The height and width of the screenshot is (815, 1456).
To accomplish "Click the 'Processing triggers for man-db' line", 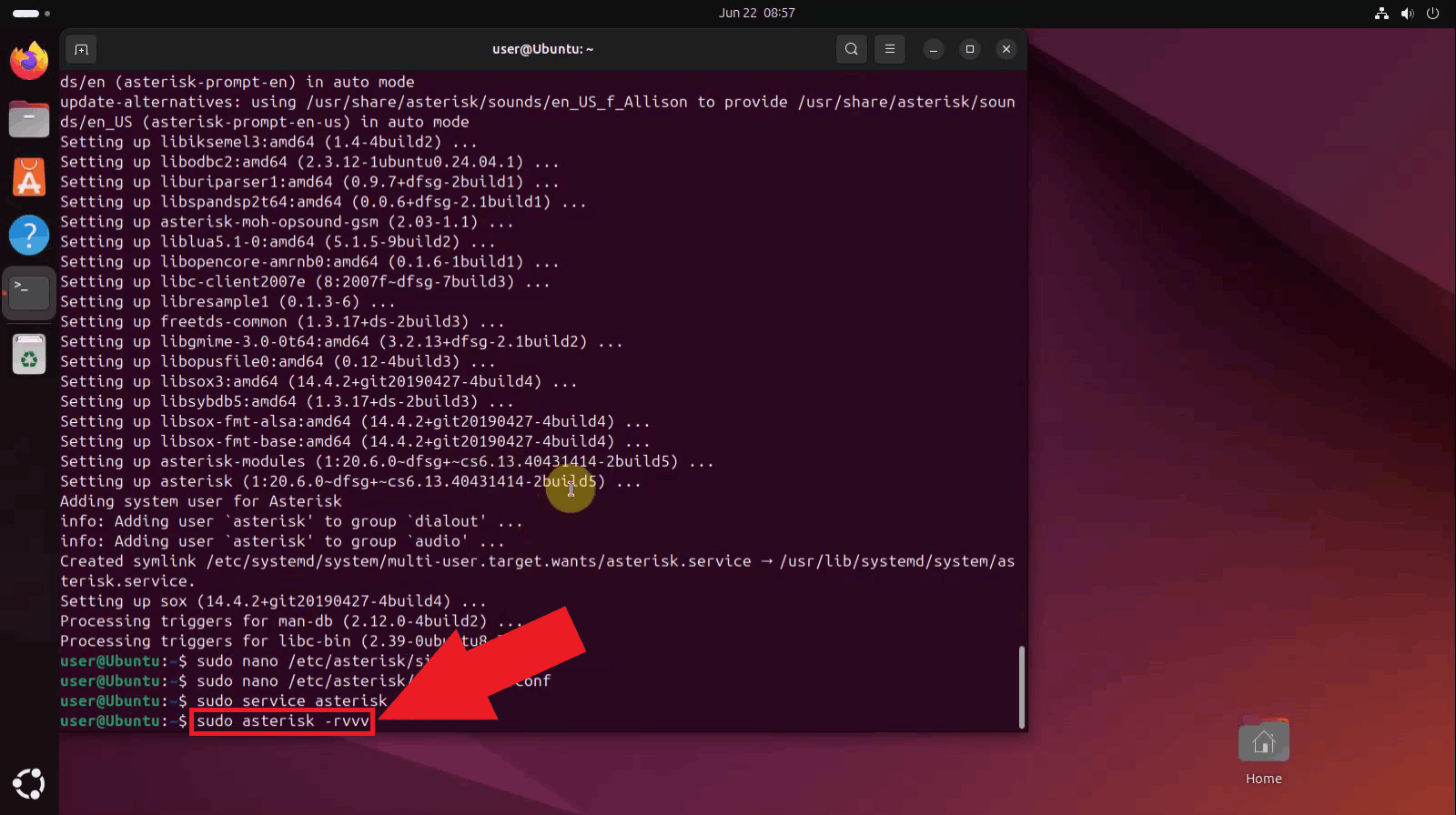I will [291, 621].
